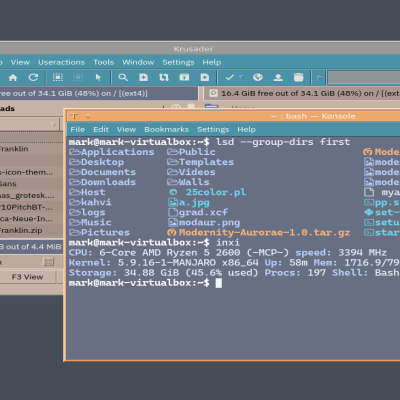Open the Settings menu in Konsole

point(213,129)
